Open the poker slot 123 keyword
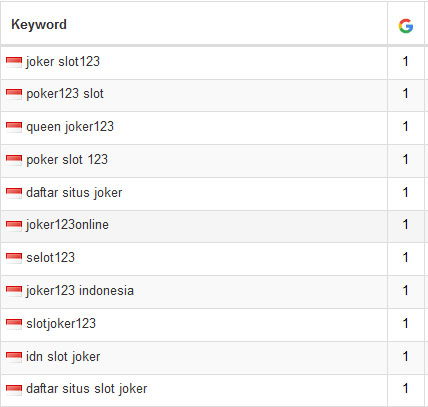Screen dimensions: 428x407 coord(67,160)
